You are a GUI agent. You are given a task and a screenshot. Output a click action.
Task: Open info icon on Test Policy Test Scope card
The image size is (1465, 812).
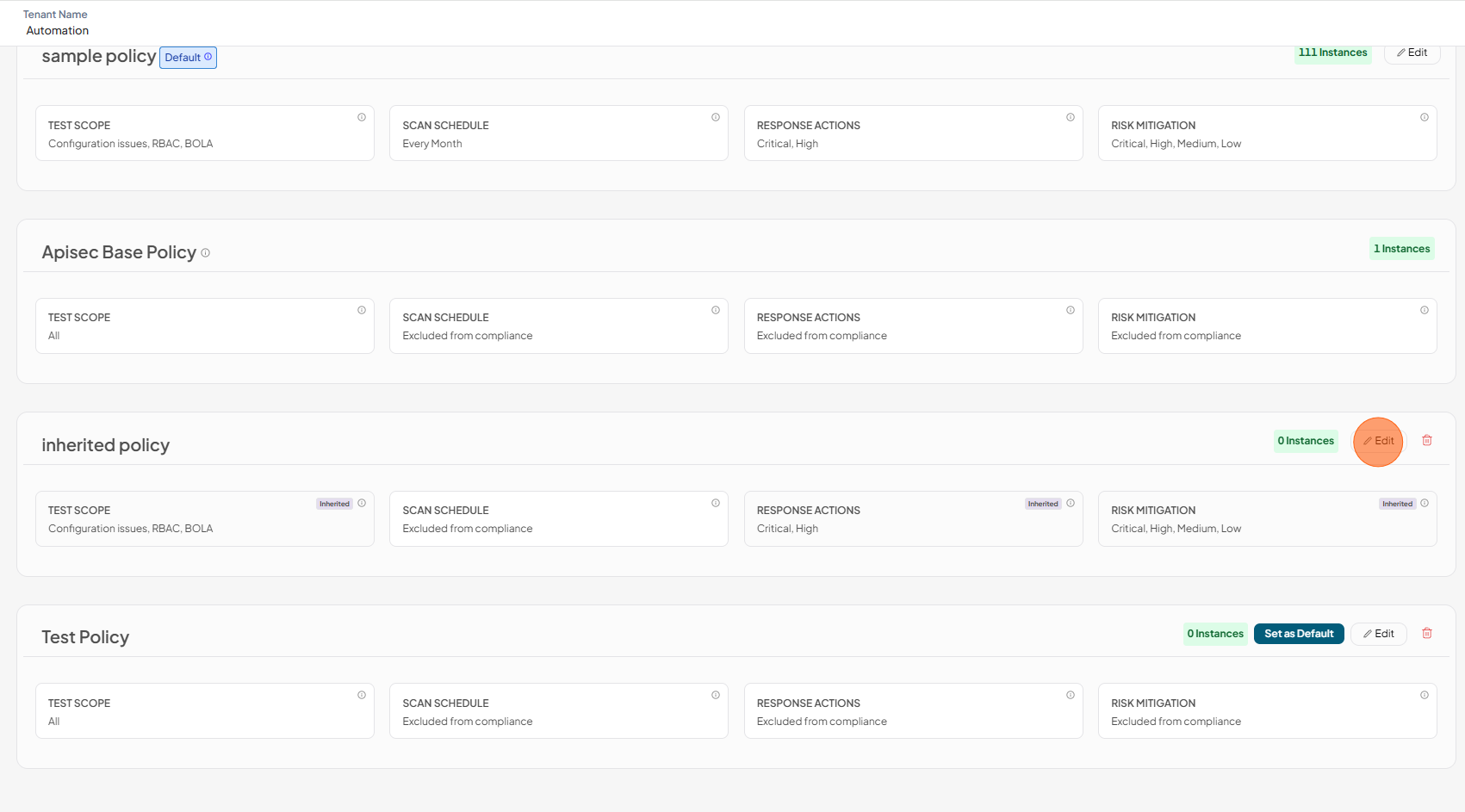pos(362,695)
